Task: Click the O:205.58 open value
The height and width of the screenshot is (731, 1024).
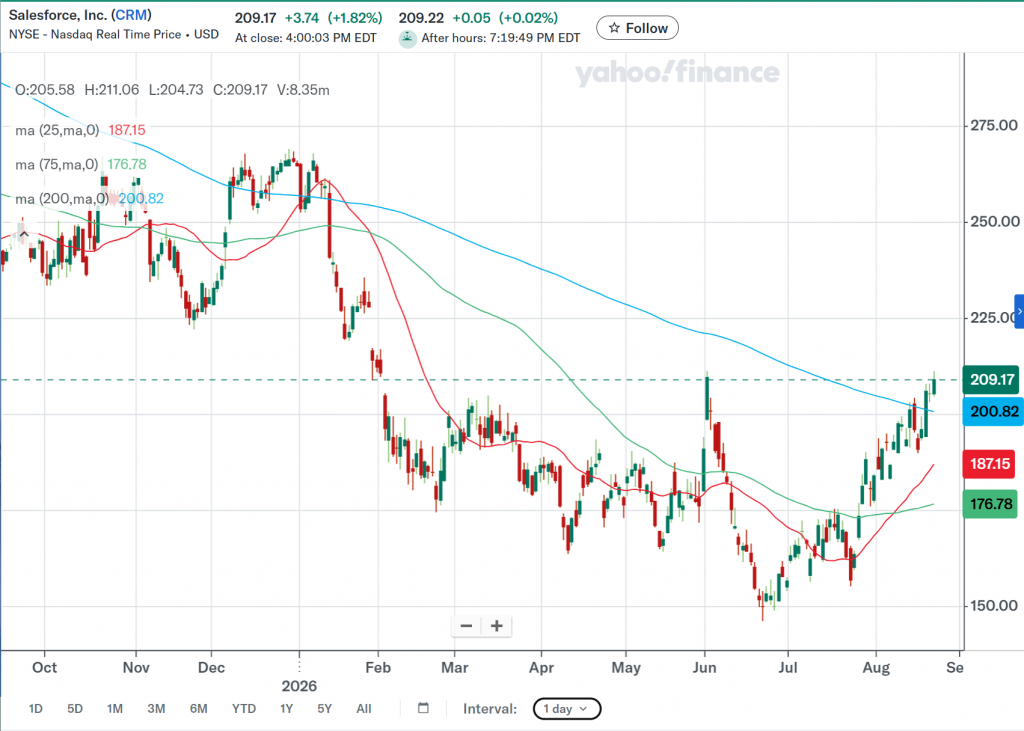Action: tap(44, 90)
